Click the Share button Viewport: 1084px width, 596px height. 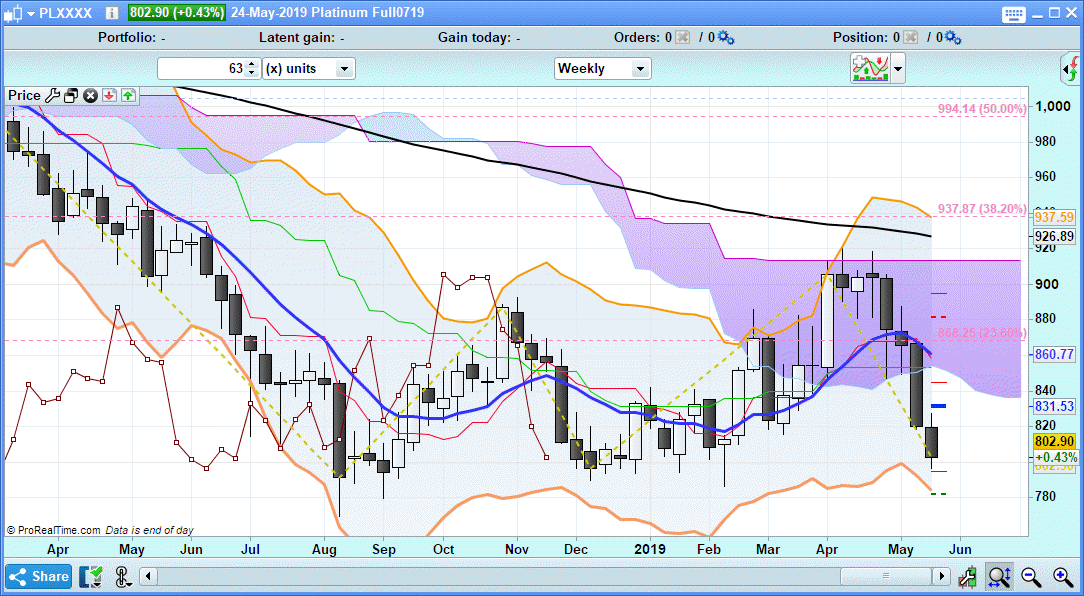pos(39,576)
